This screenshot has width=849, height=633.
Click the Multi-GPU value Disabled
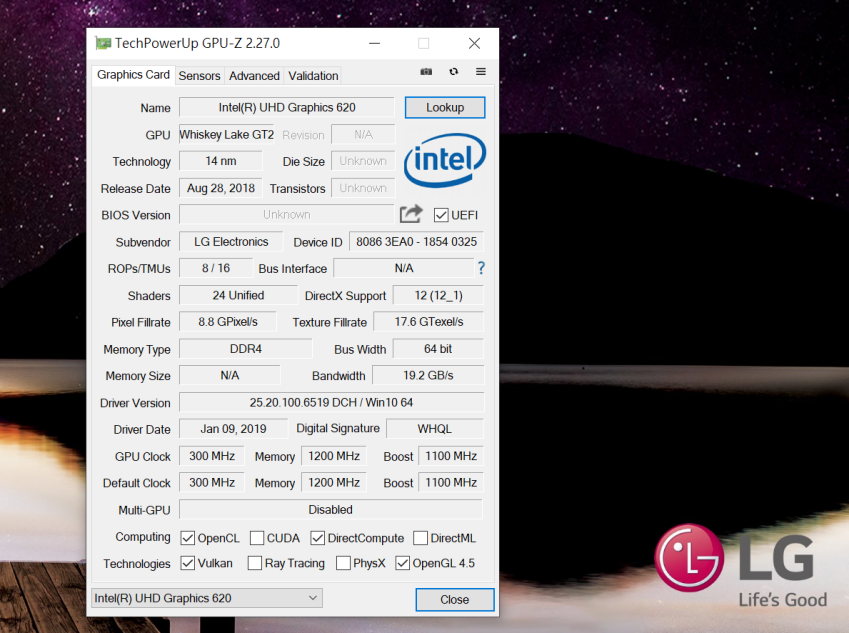tap(330, 510)
